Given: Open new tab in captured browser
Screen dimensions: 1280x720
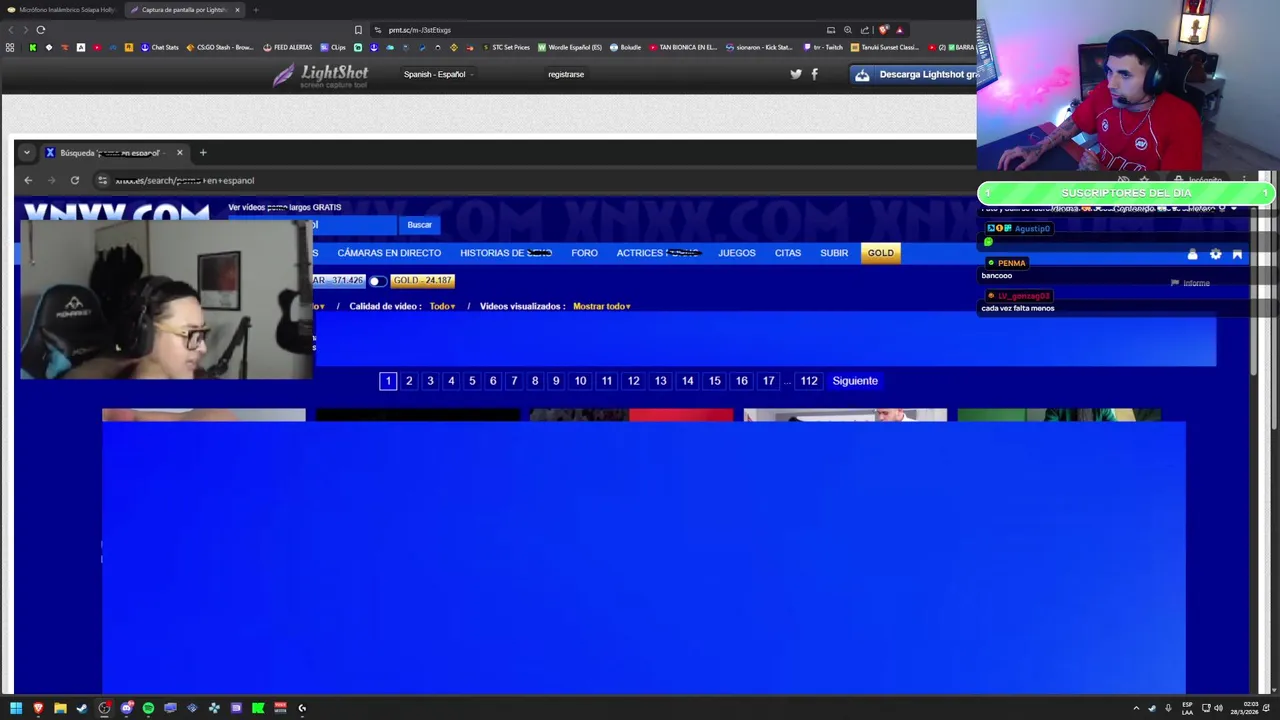Looking at the screenshot, I should (x=203, y=153).
